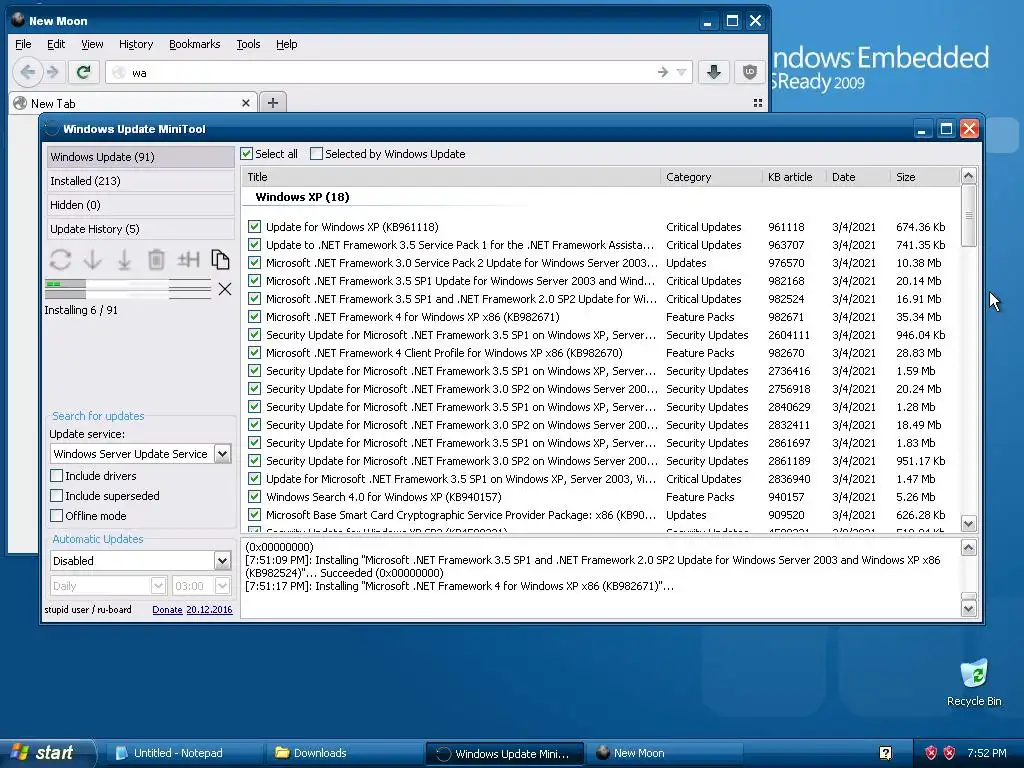Open a new tab with the plus button
Screen dimensions: 1024x768
click(273, 103)
